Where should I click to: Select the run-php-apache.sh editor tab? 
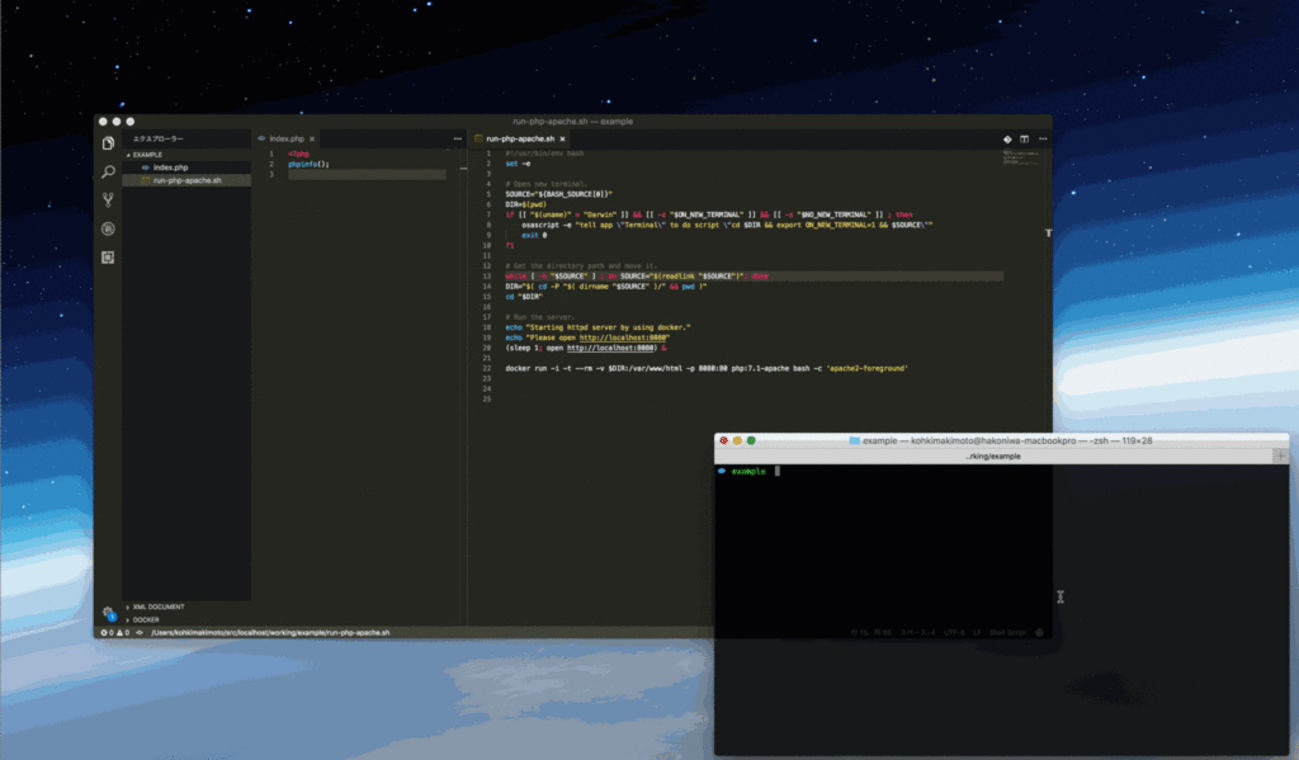[x=519, y=139]
